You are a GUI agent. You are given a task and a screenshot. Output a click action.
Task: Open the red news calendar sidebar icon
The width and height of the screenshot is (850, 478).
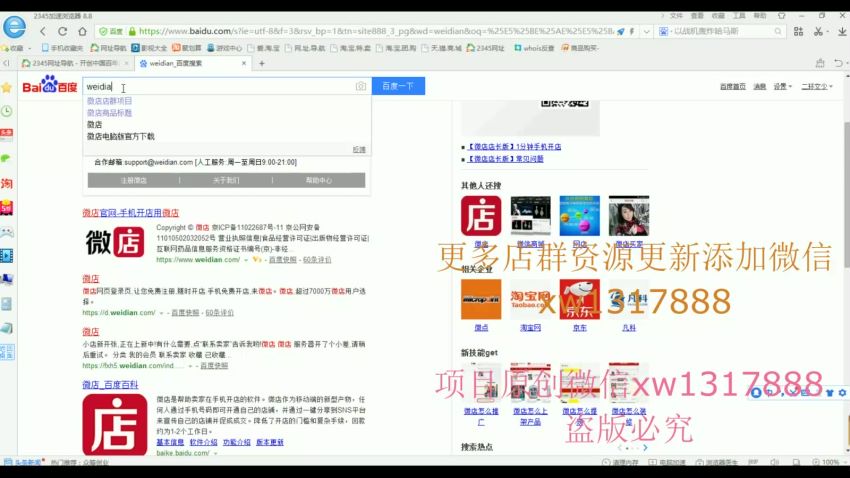pos(7,134)
